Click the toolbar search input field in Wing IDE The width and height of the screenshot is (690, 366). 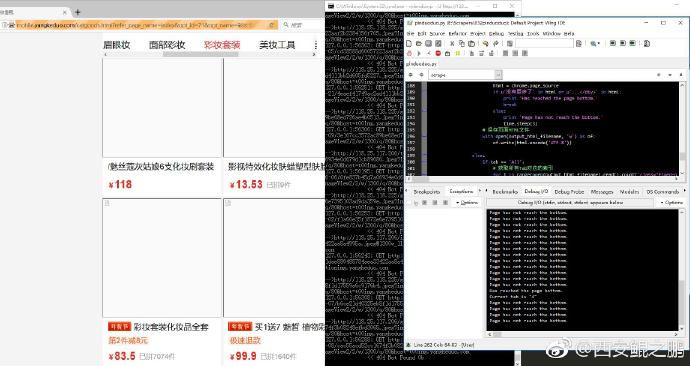click(544, 43)
